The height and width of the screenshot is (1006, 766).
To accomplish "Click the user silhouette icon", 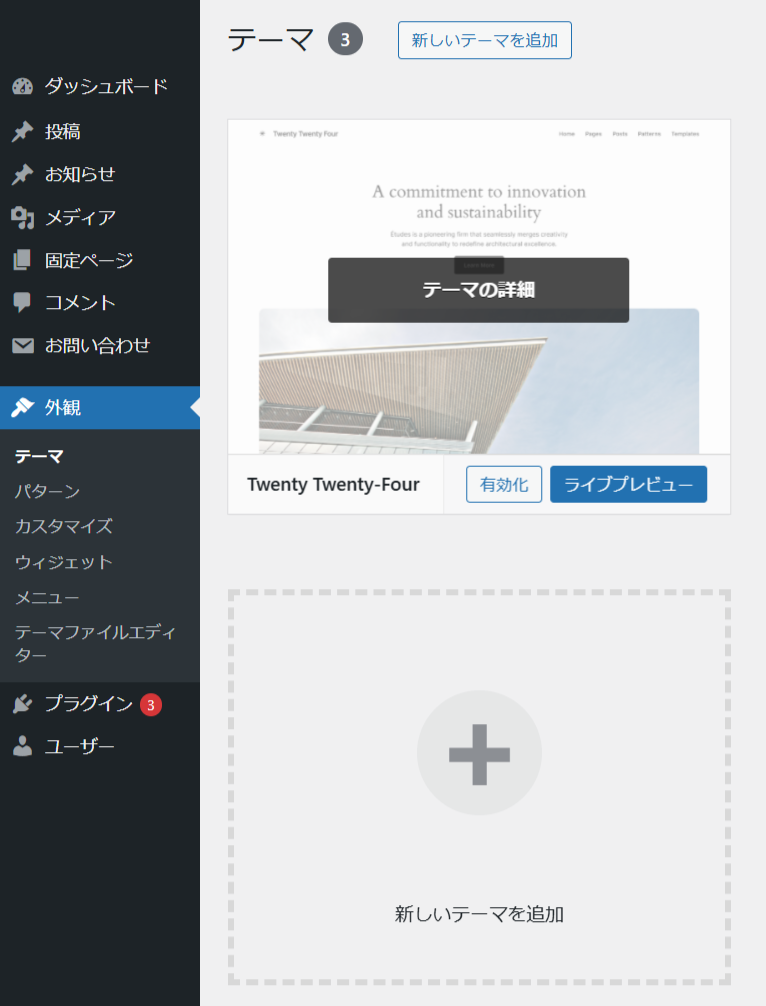I will pos(22,746).
